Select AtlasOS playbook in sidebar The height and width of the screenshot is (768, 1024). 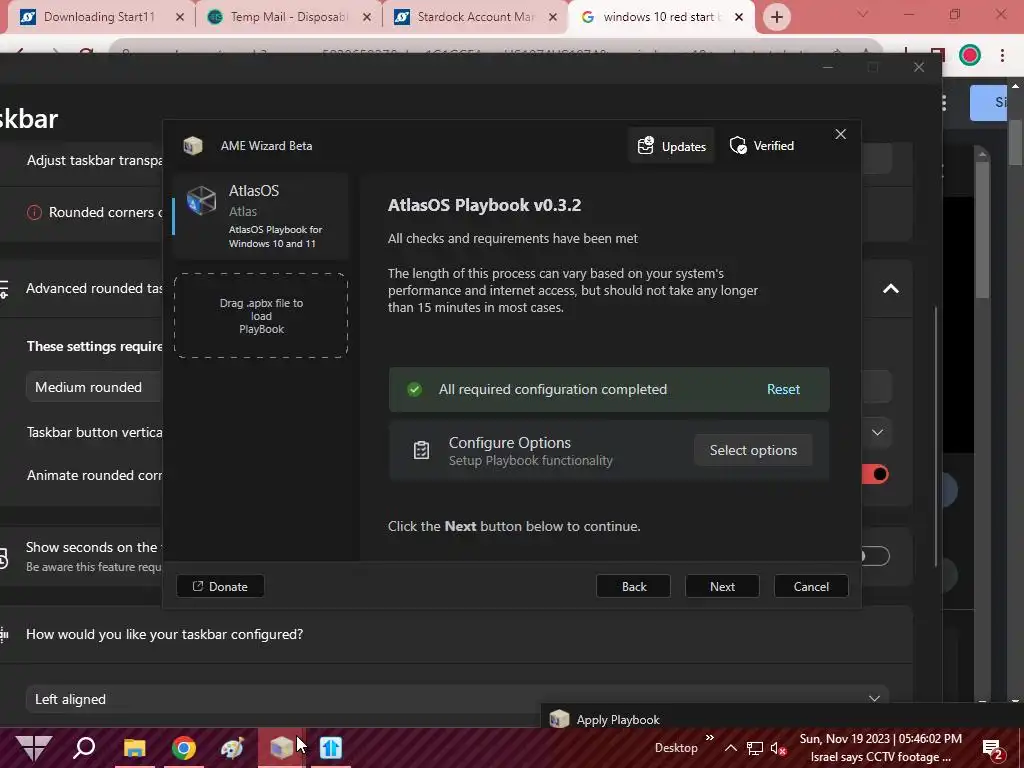click(x=261, y=216)
